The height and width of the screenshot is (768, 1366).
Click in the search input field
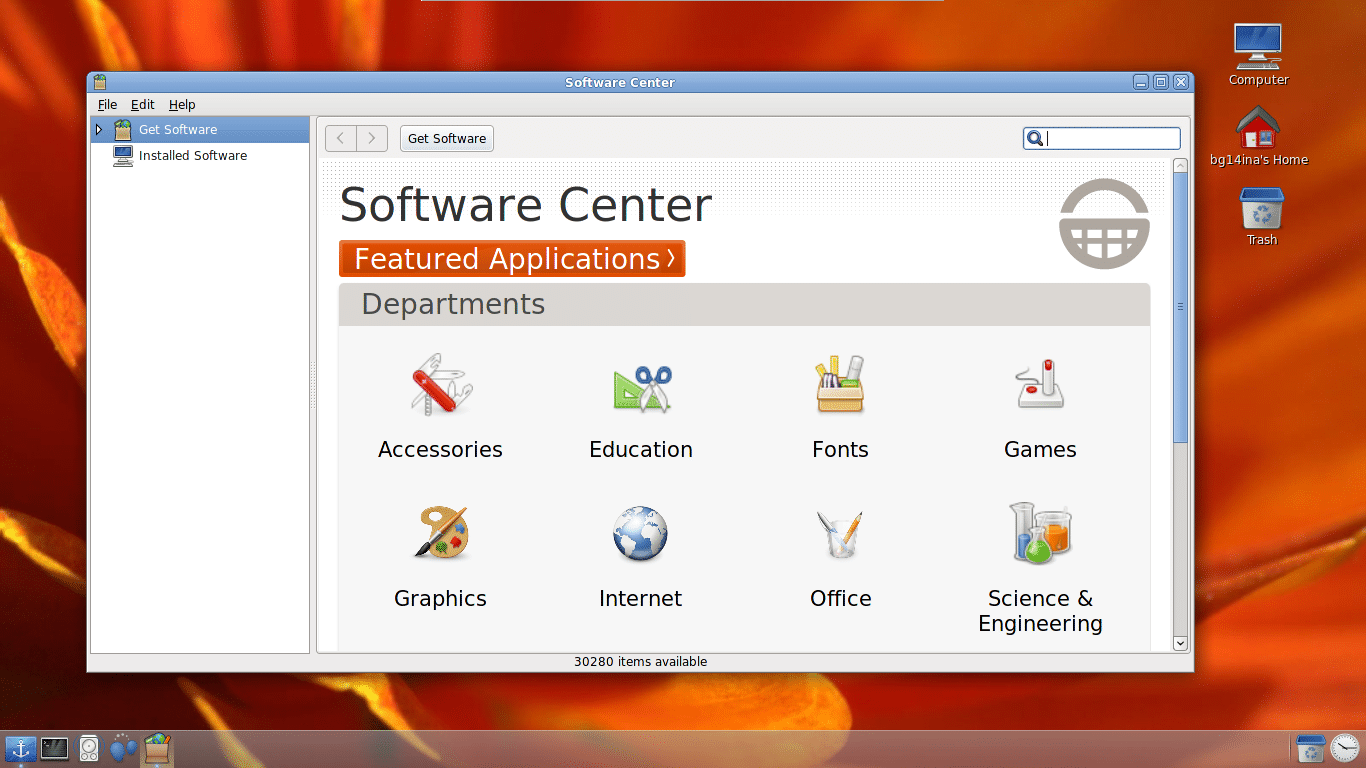(1110, 139)
